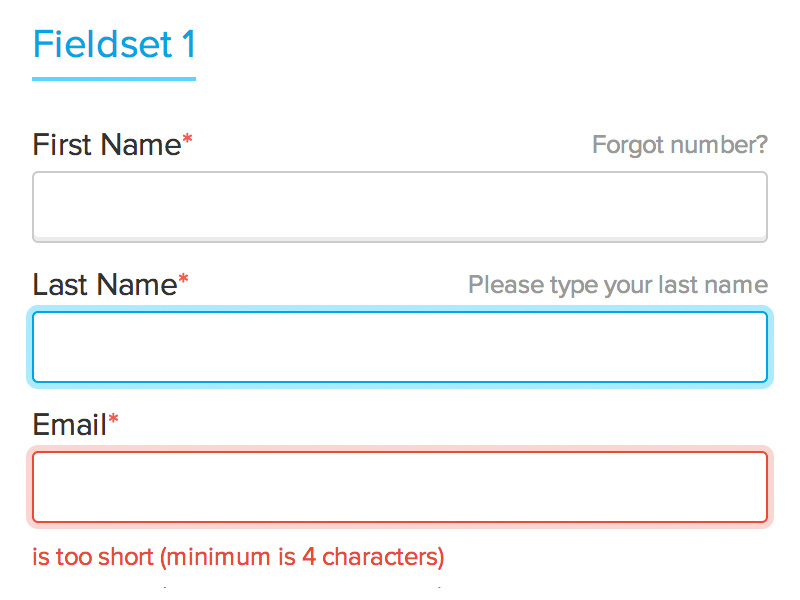Click the numeral 1 in the fieldset heading
This screenshot has height=600, width=800.
[x=188, y=45]
